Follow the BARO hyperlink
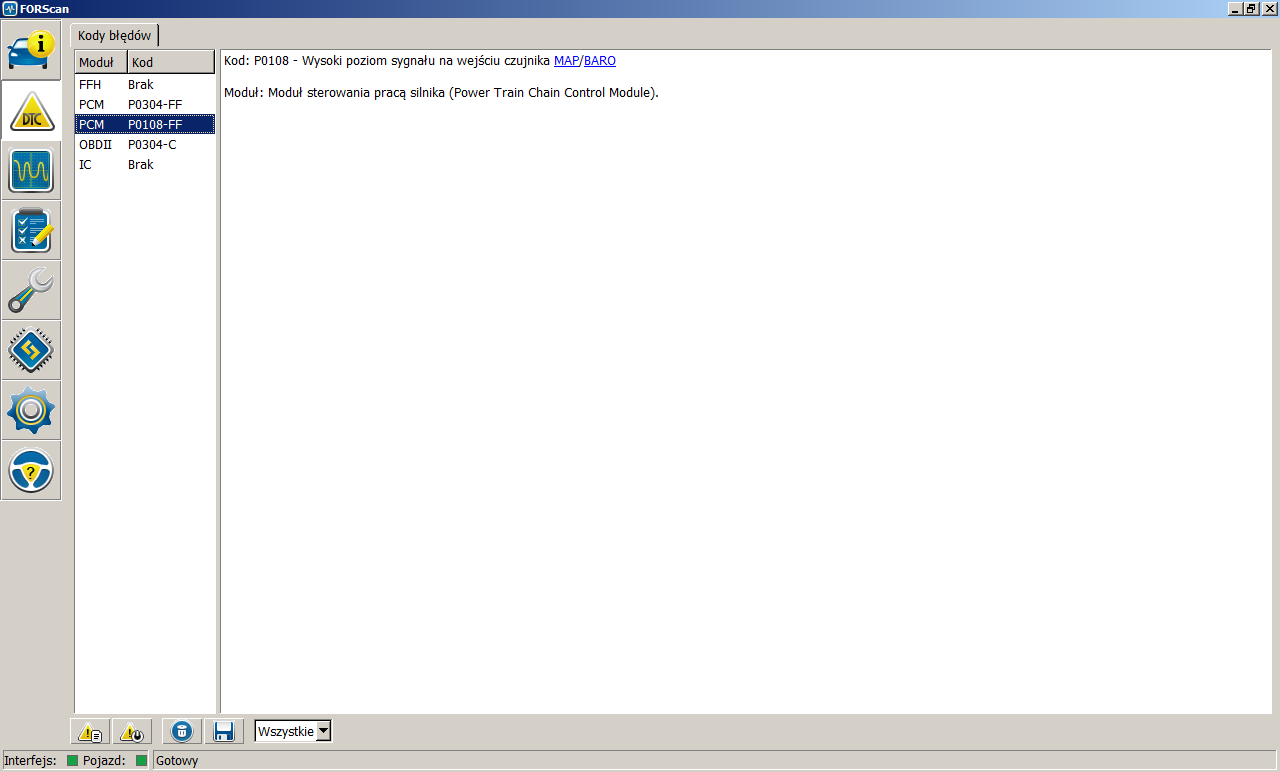 pos(600,61)
